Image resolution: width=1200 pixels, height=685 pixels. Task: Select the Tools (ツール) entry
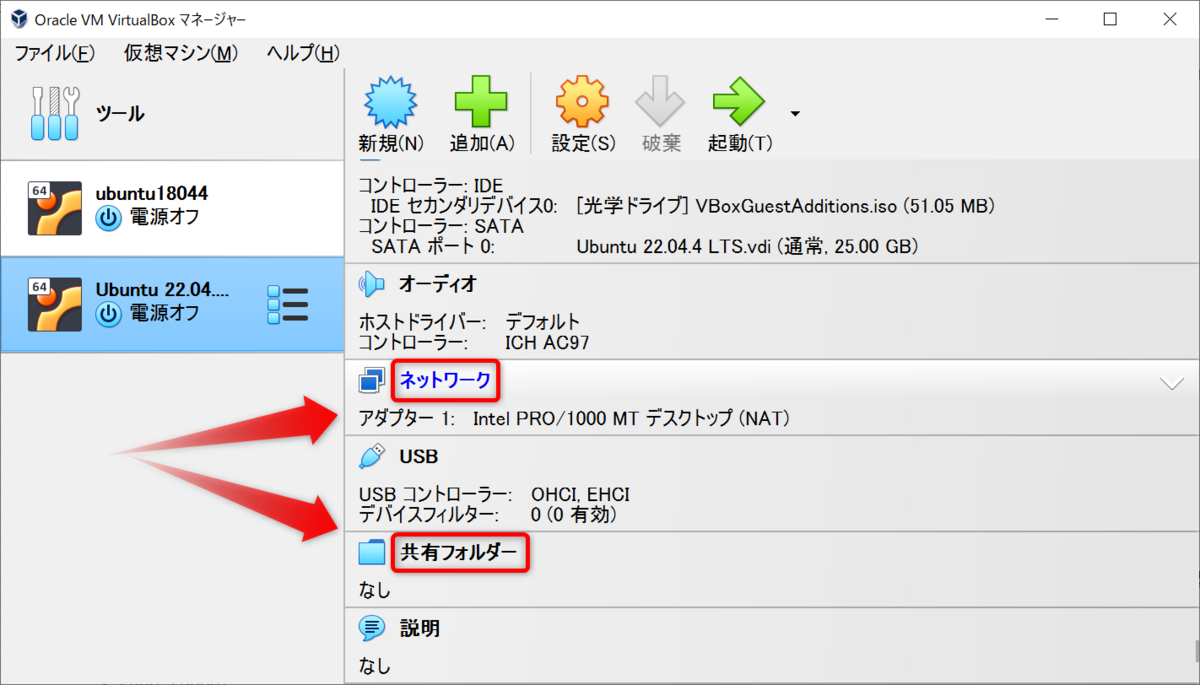tap(172, 114)
